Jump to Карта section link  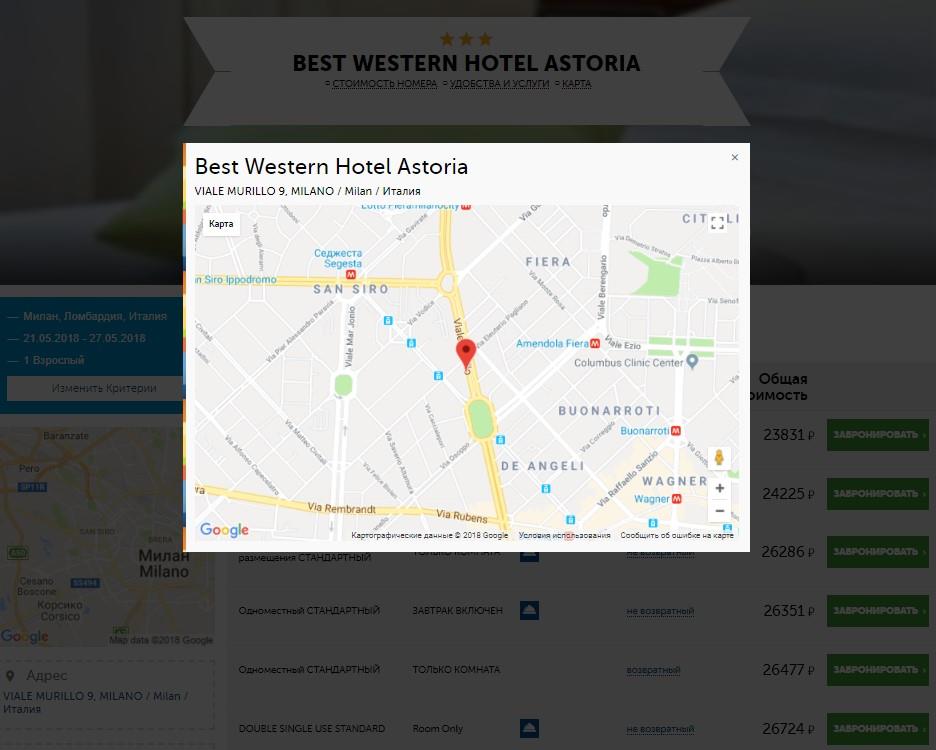[576, 84]
